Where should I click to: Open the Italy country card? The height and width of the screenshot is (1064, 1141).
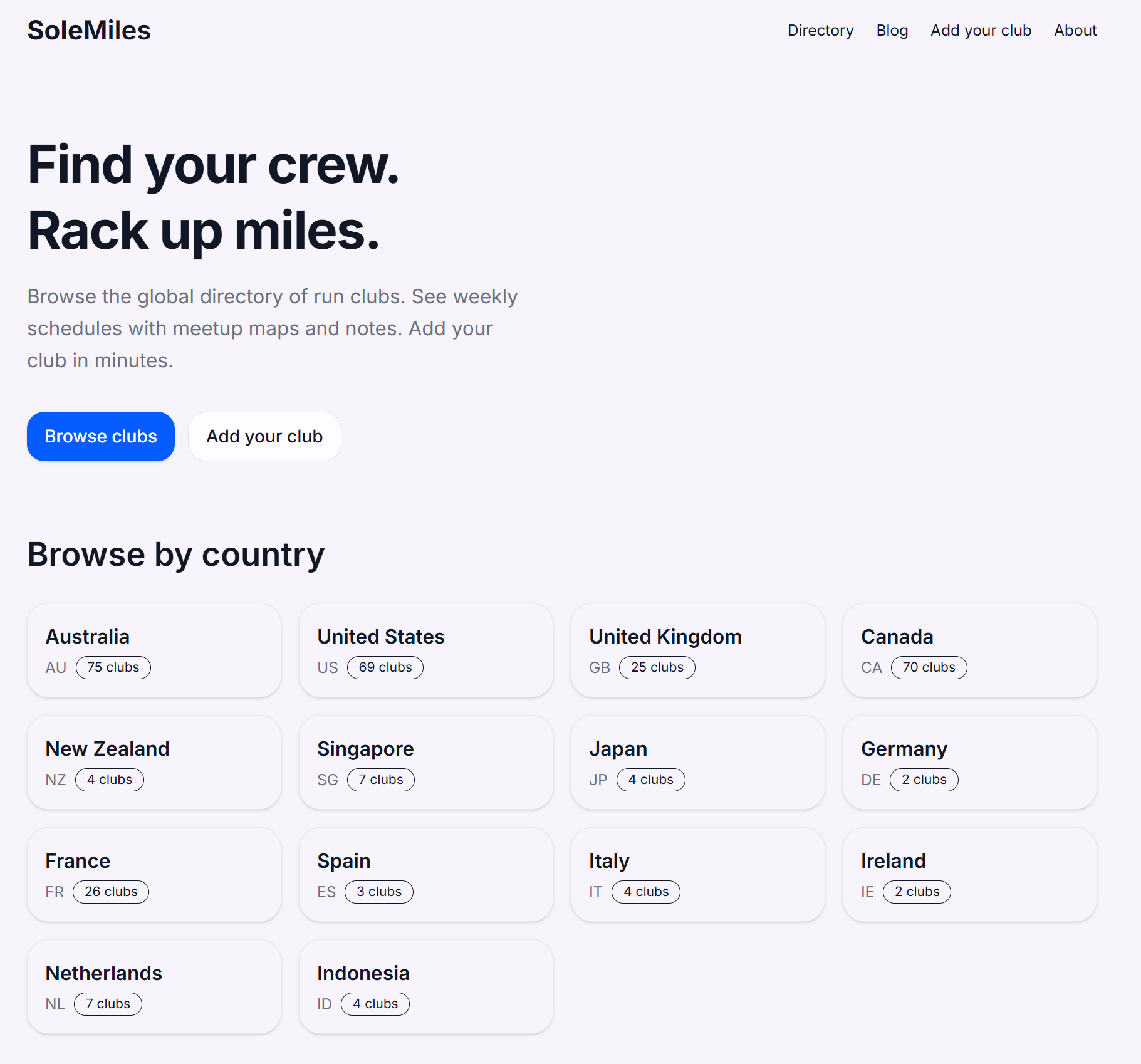[x=698, y=875]
